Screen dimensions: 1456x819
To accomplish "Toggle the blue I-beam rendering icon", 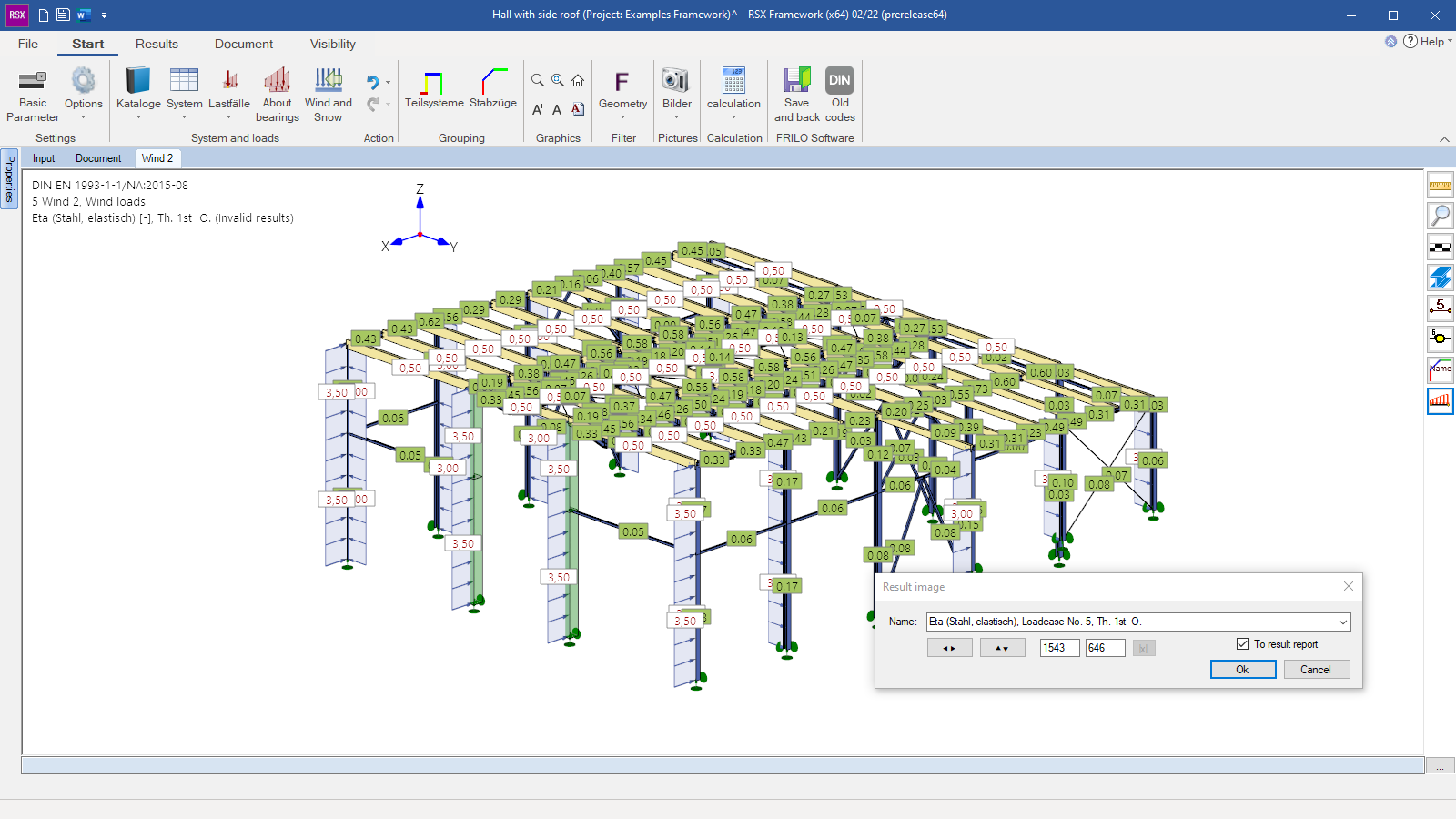I will (1441, 278).
